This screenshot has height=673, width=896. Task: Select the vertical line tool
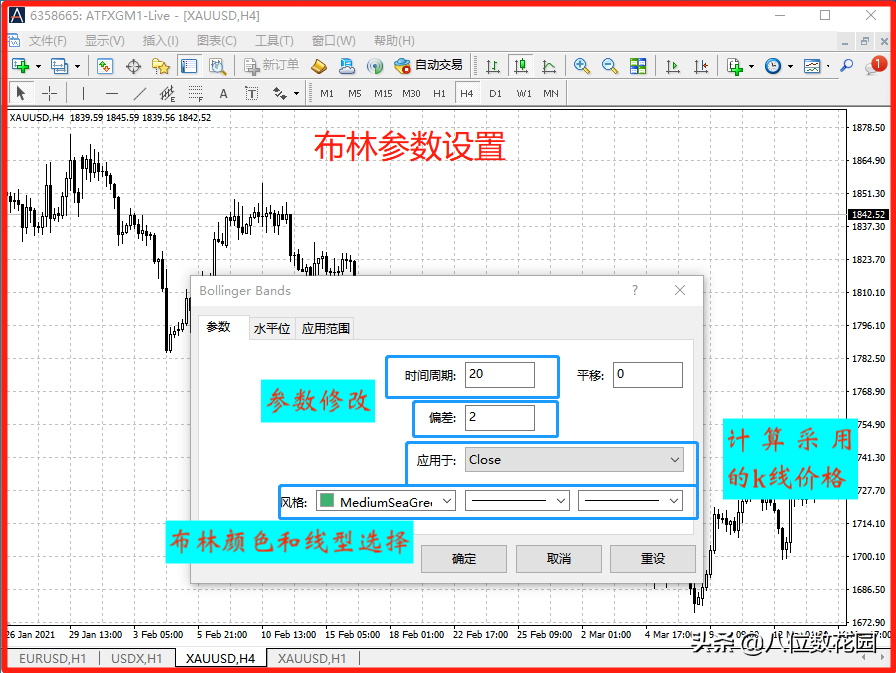coord(83,93)
